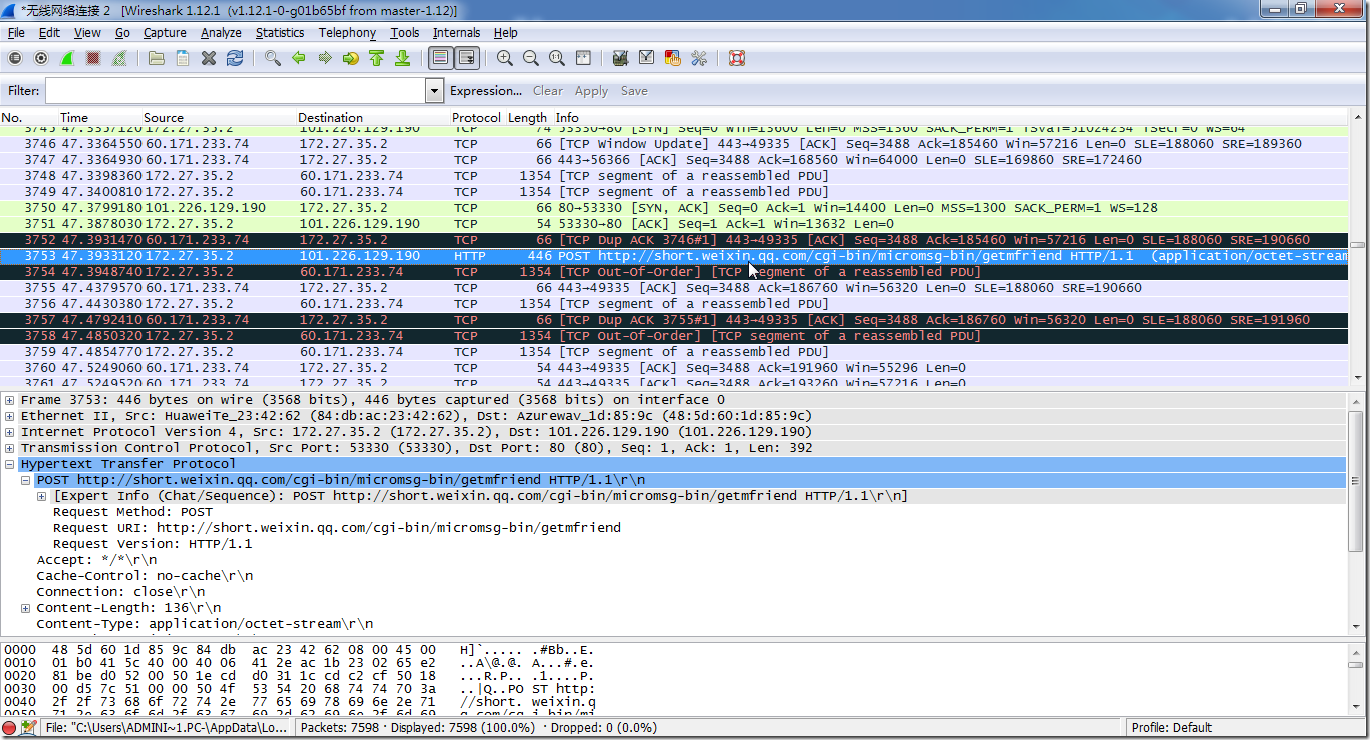Open the capture interfaces list icon

[15, 58]
